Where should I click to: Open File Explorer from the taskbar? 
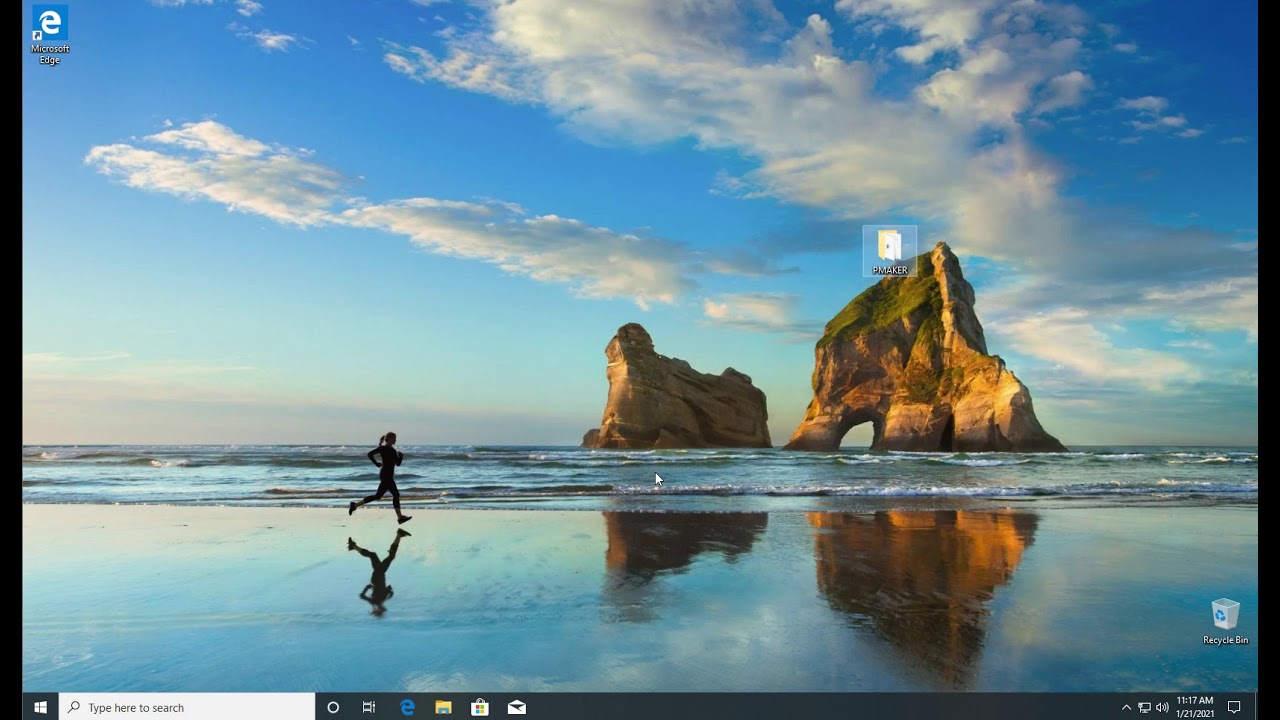443,707
